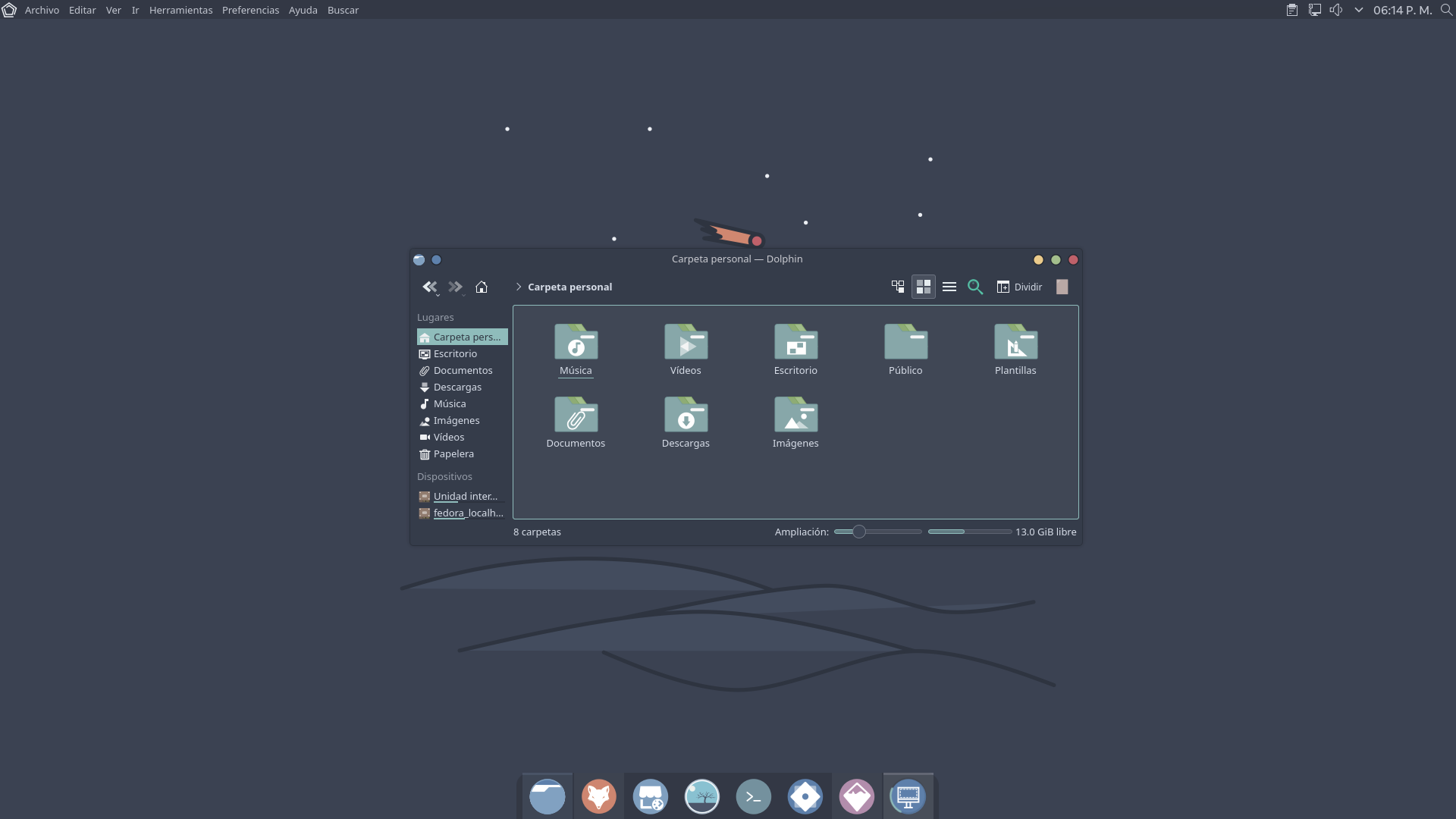1456x819 pixels.
Task: Select the Descargas folder icon in file view
Action: 686,415
